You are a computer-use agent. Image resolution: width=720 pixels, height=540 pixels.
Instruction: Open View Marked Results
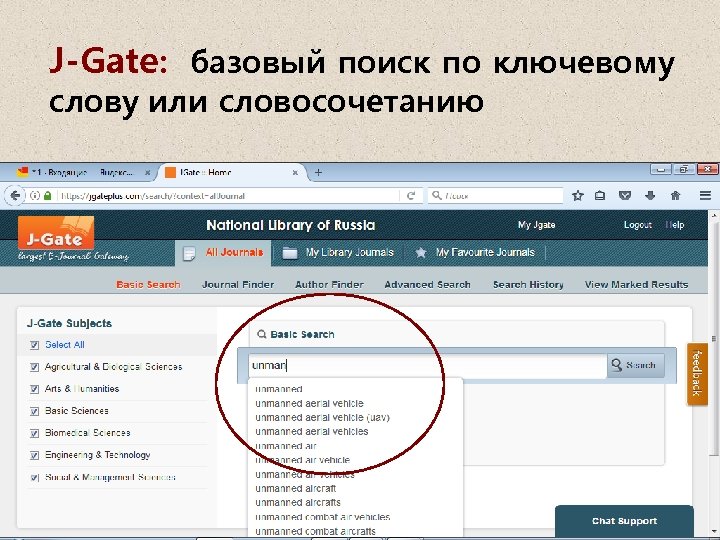636,284
